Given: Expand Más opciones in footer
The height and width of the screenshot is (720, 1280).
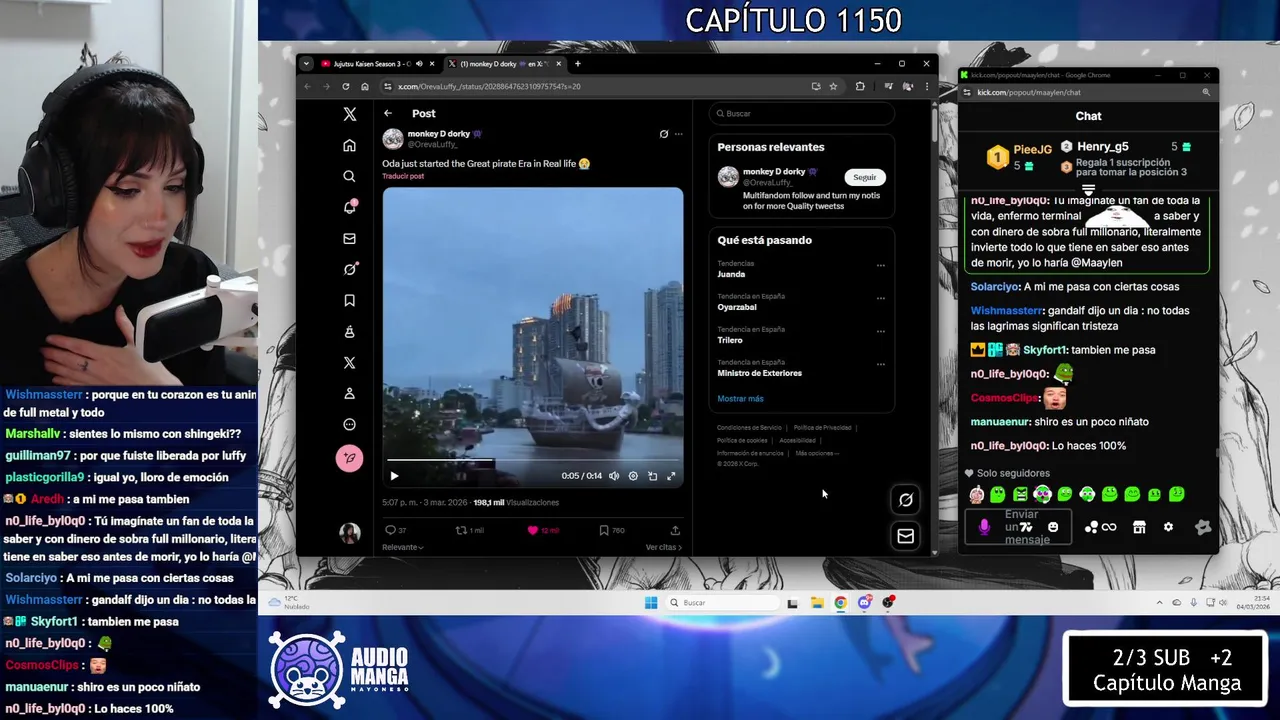Looking at the screenshot, I should 817,453.
